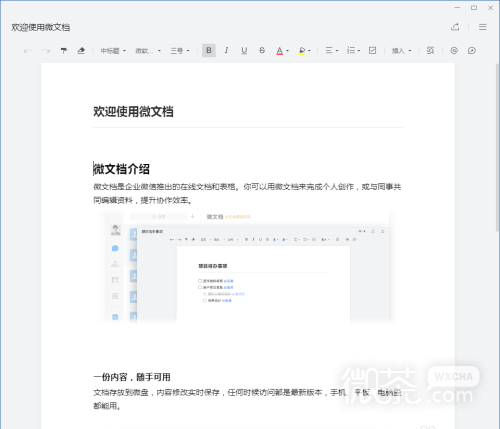This screenshot has width=500, height=429.
Task: Toggle underline formatting
Action: pyautogui.click(x=244, y=50)
